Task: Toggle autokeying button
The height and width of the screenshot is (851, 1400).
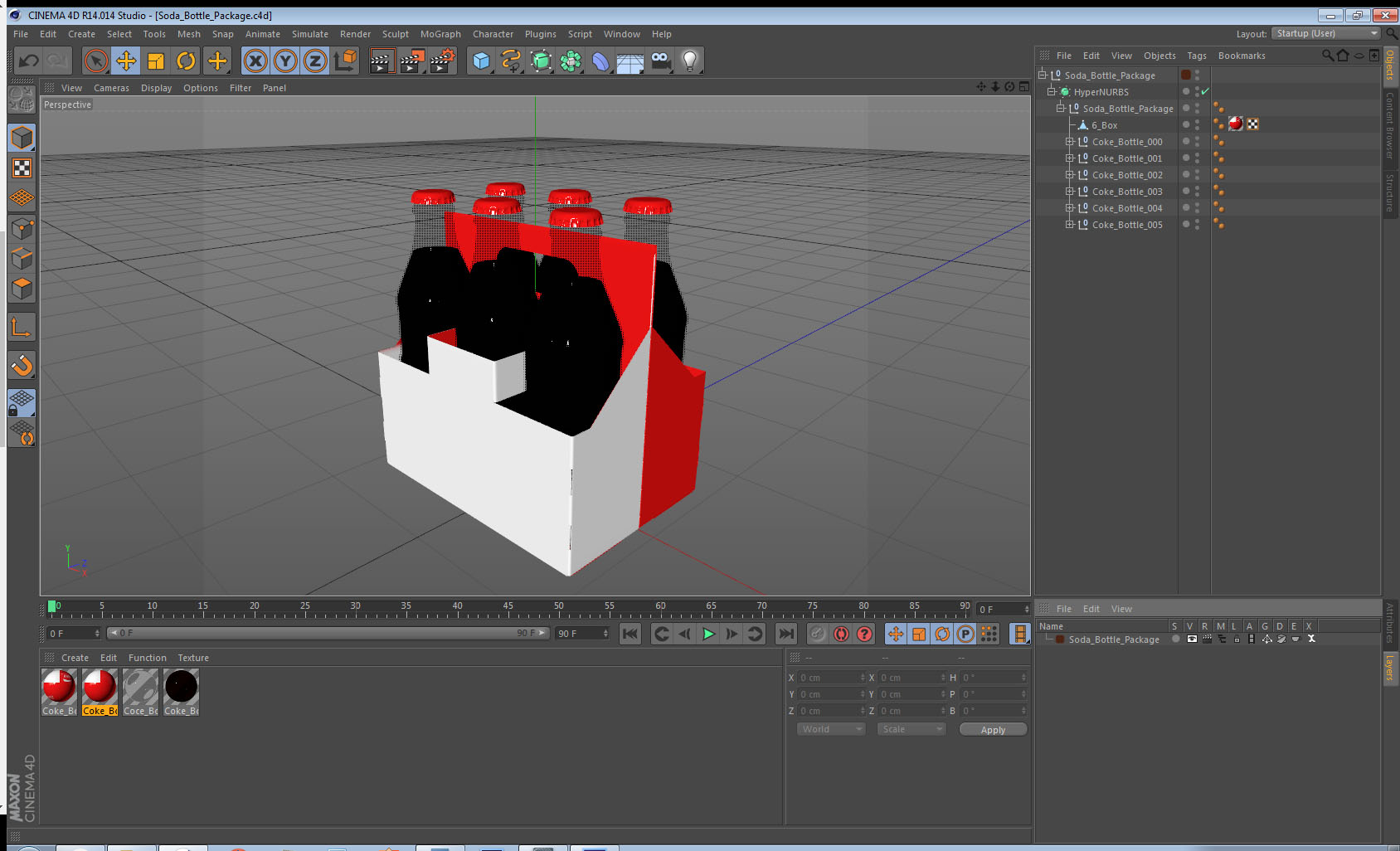Action: pos(841,634)
